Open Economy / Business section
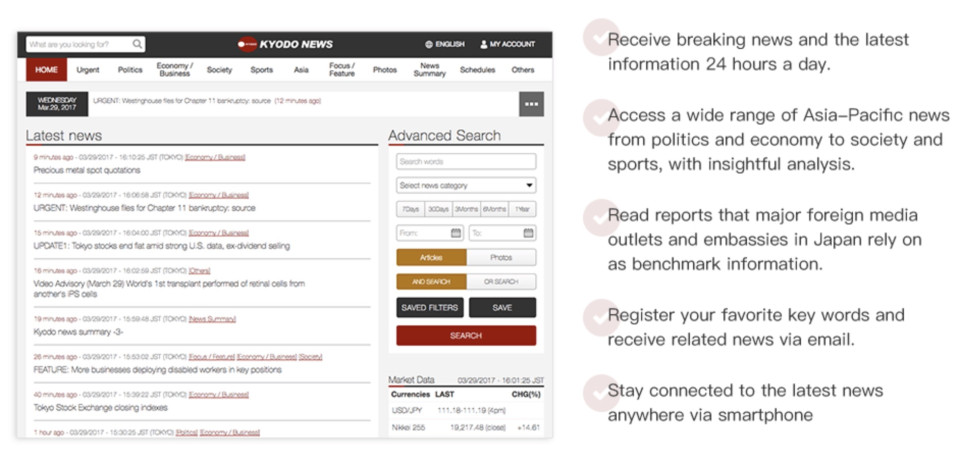 tap(174, 70)
